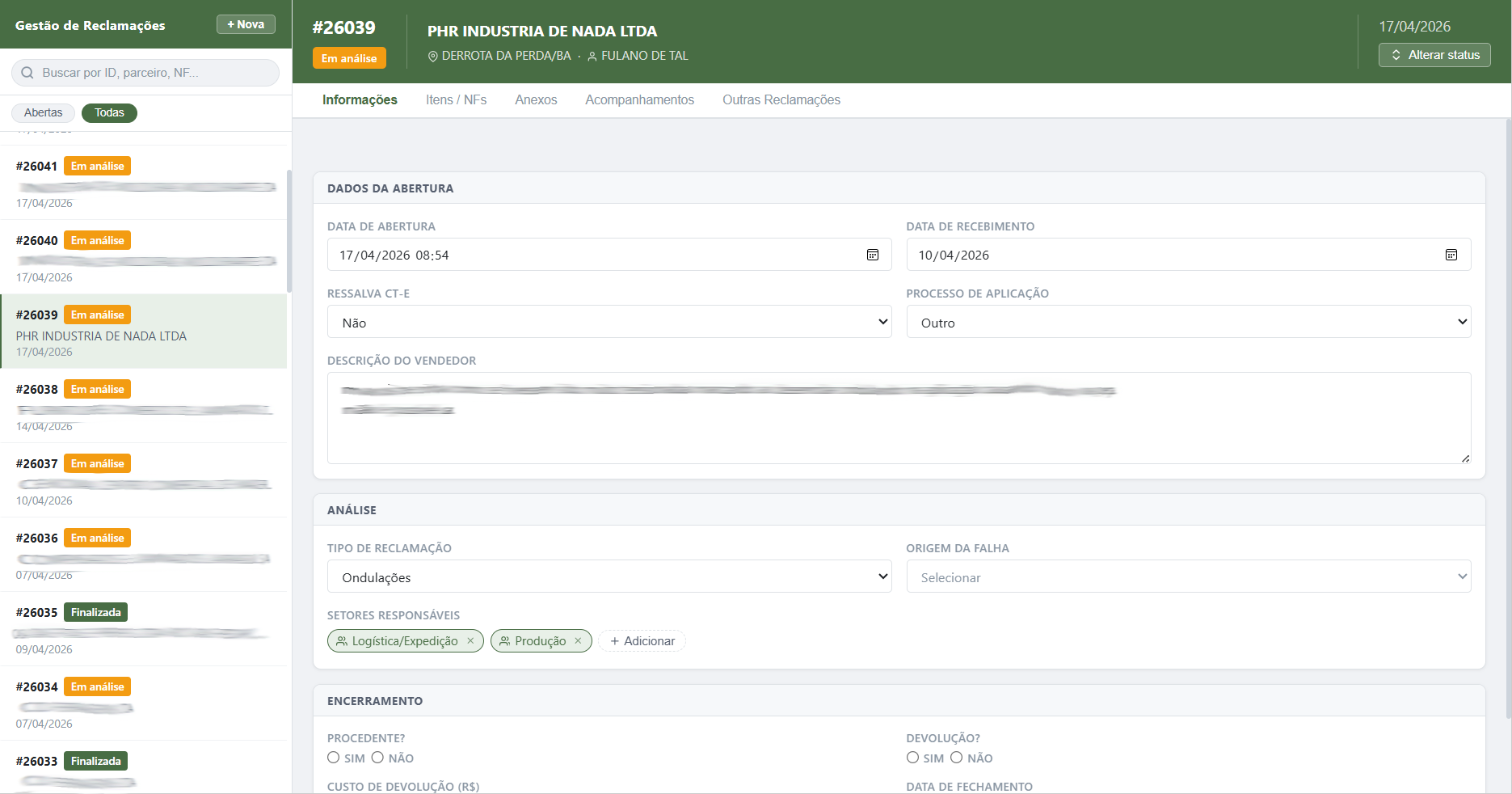Open complaint #26038 in the list
Viewport: 1512px width, 794px height.
point(144,406)
